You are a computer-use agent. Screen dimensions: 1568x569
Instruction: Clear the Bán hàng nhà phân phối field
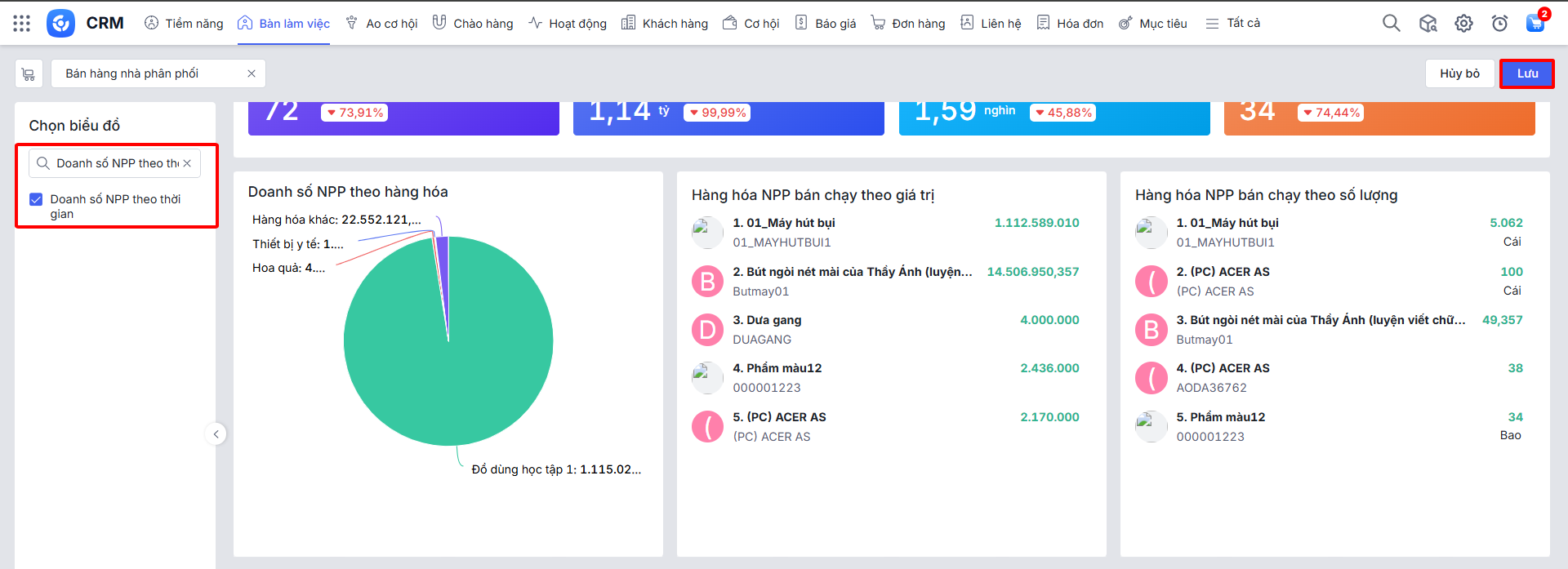click(252, 73)
